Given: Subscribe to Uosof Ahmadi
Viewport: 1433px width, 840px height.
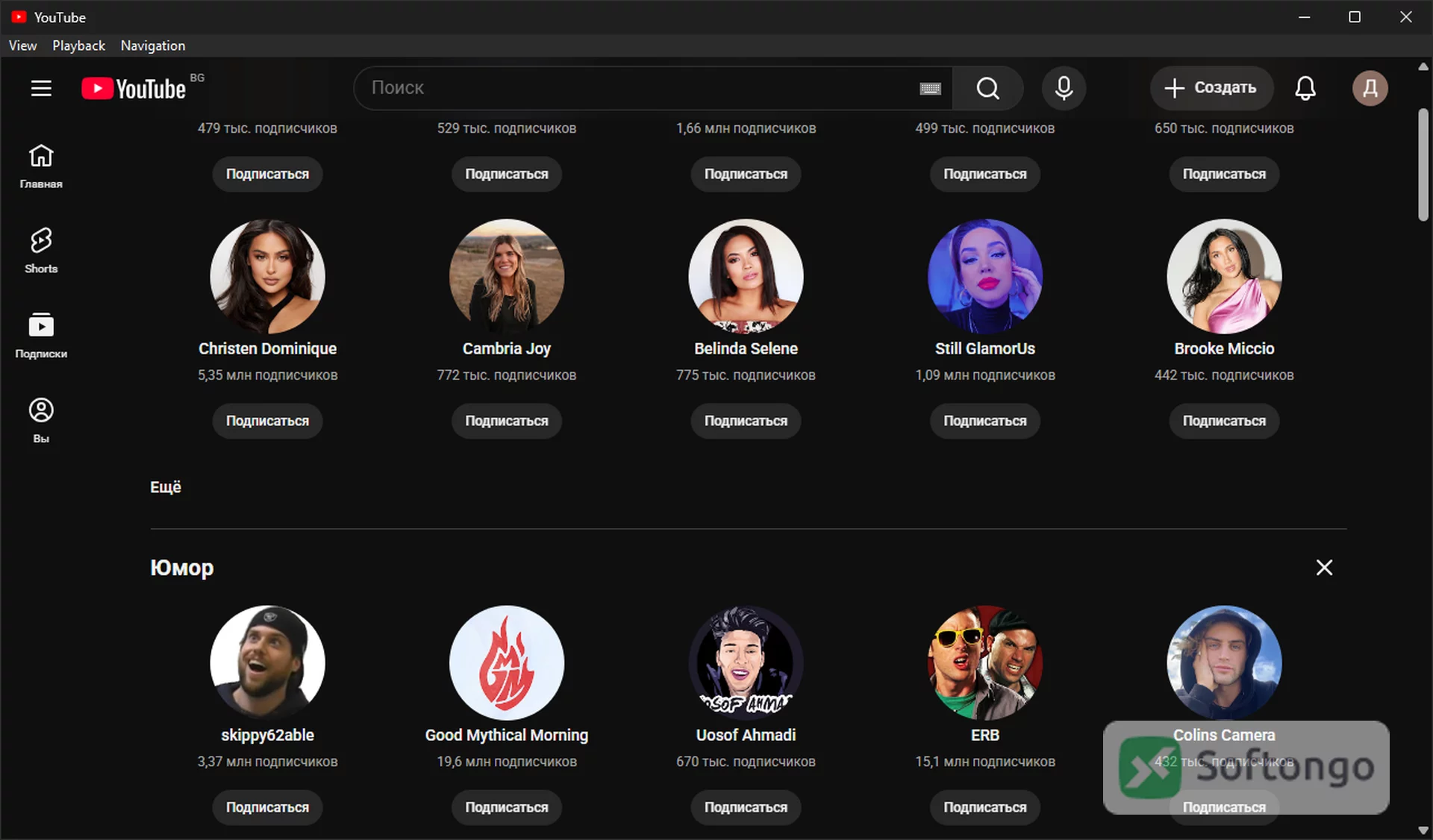Looking at the screenshot, I should point(746,807).
